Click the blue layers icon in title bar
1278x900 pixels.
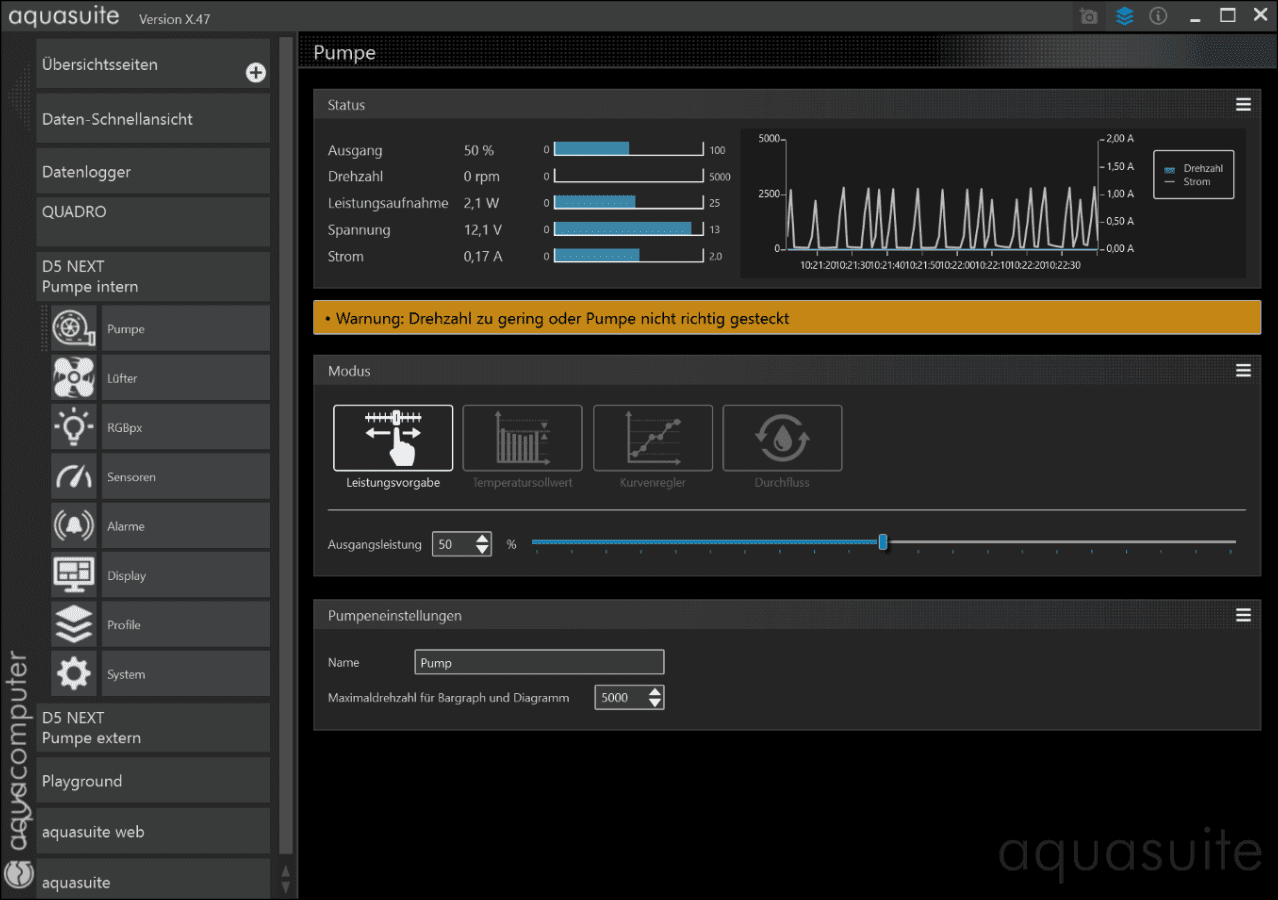click(1125, 16)
